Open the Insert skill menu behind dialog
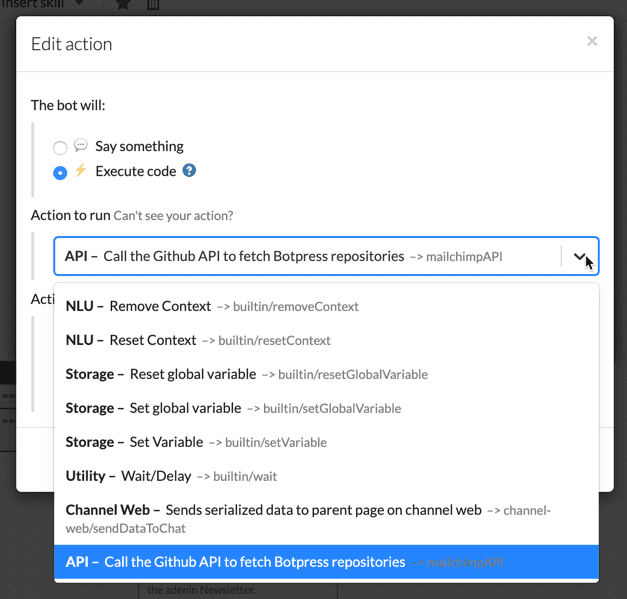The width and height of the screenshot is (627, 599). (42, 4)
